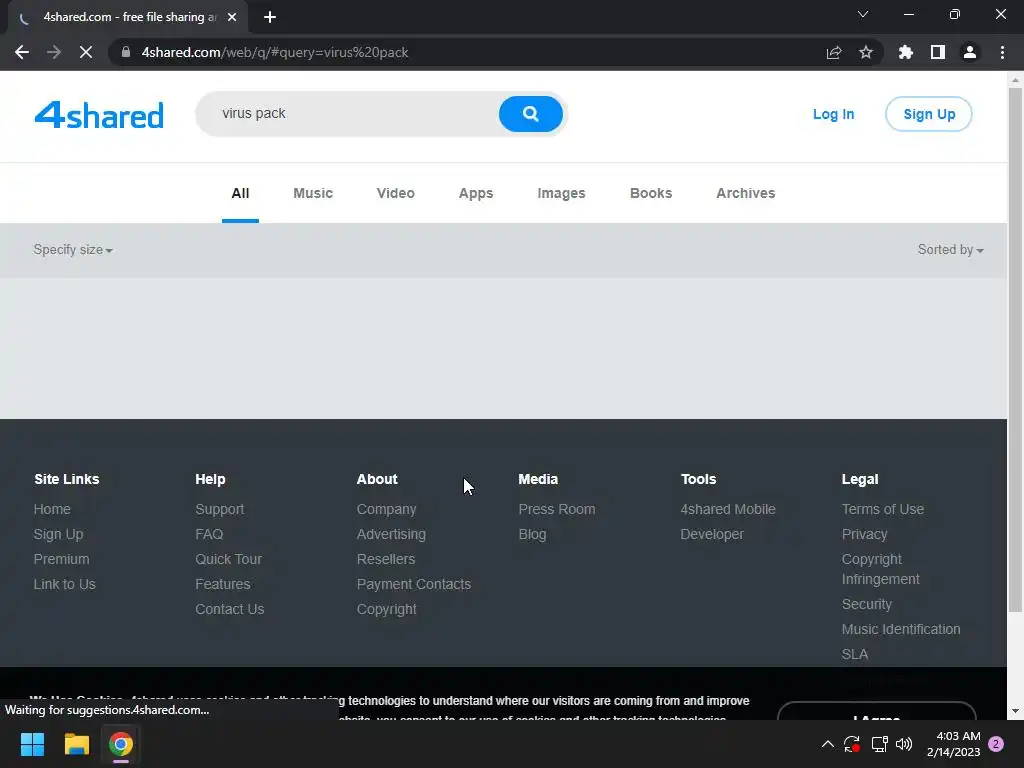Open the Developer link

coord(712,534)
